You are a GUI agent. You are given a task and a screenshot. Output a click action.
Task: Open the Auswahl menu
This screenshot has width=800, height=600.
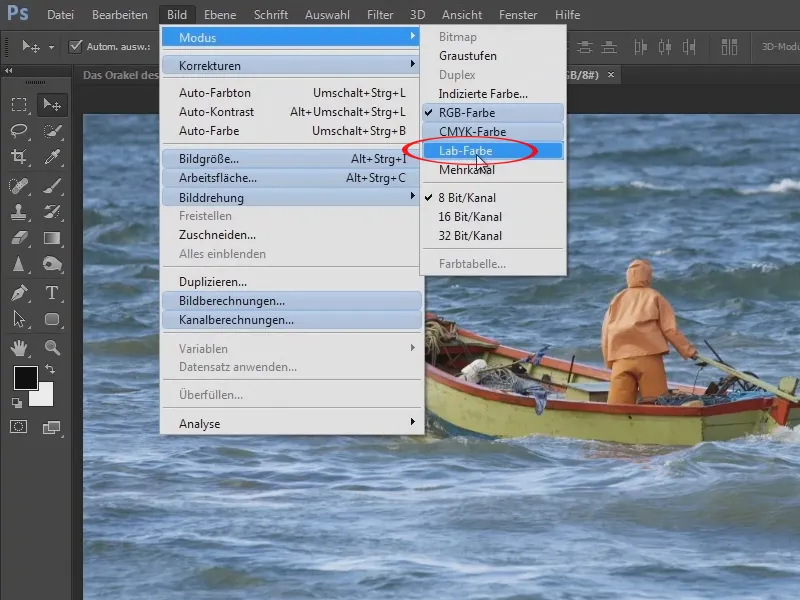[327, 15]
